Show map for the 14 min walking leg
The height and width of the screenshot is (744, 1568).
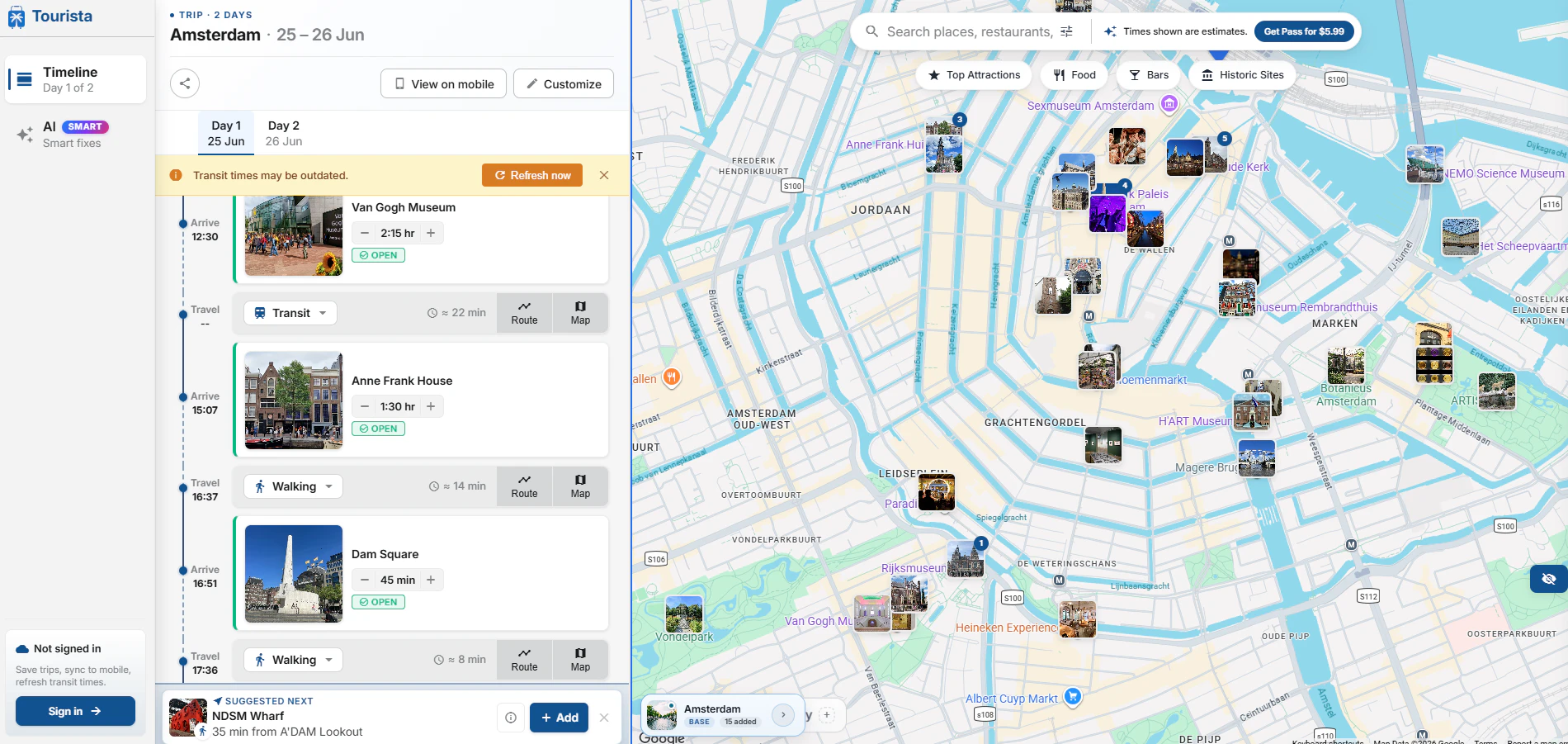coord(580,486)
